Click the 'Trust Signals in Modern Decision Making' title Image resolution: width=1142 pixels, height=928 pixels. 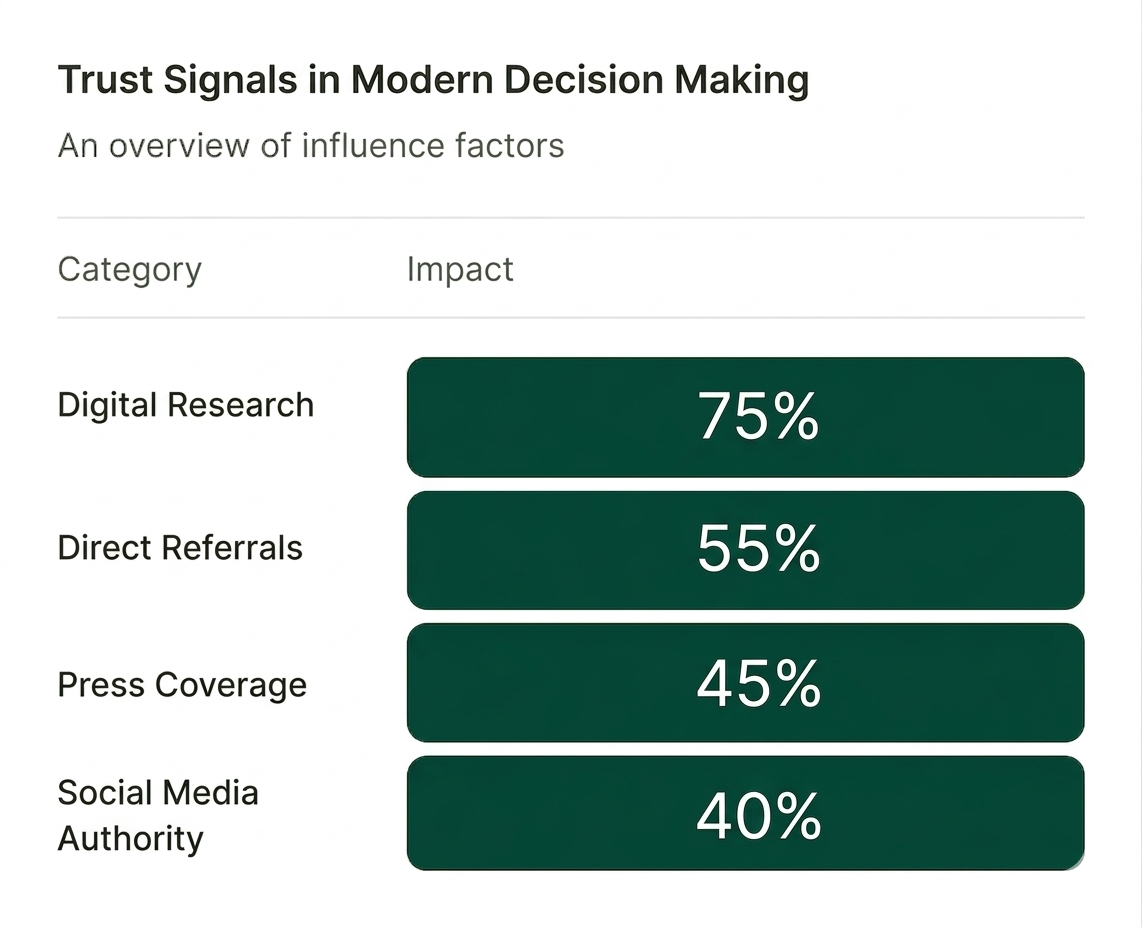(x=433, y=80)
